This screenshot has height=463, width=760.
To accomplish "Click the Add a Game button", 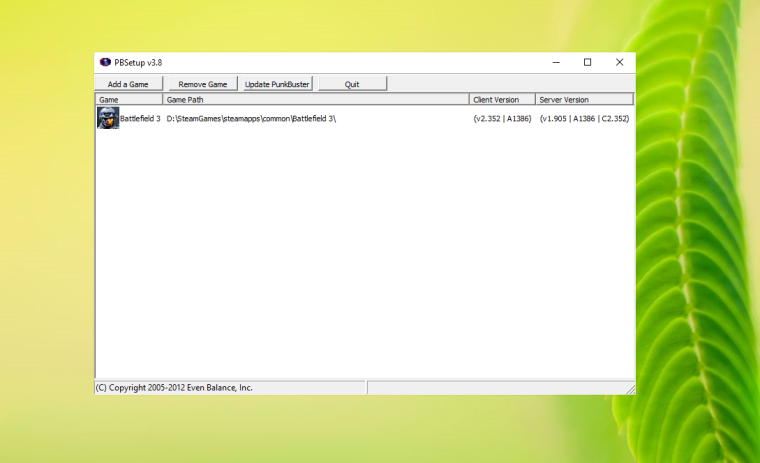I will pyautogui.click(x=128, y=84).
